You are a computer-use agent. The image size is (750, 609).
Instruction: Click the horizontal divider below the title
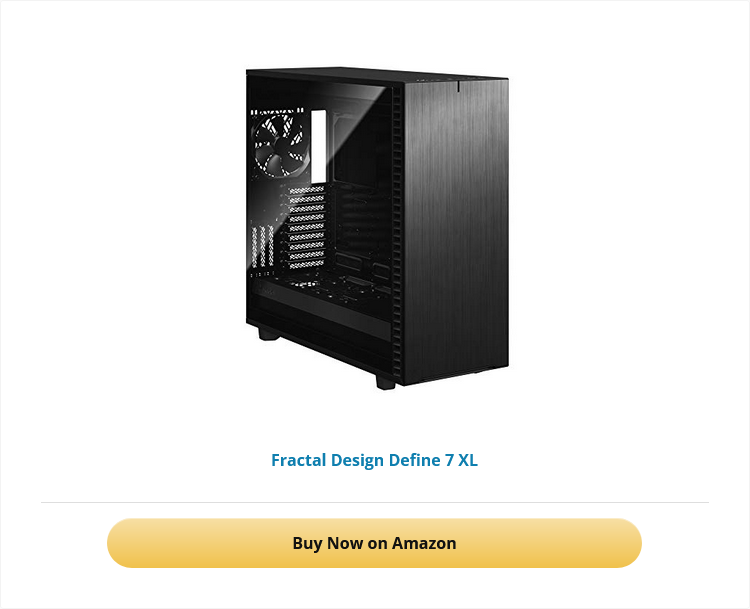[x=375, y=502]
